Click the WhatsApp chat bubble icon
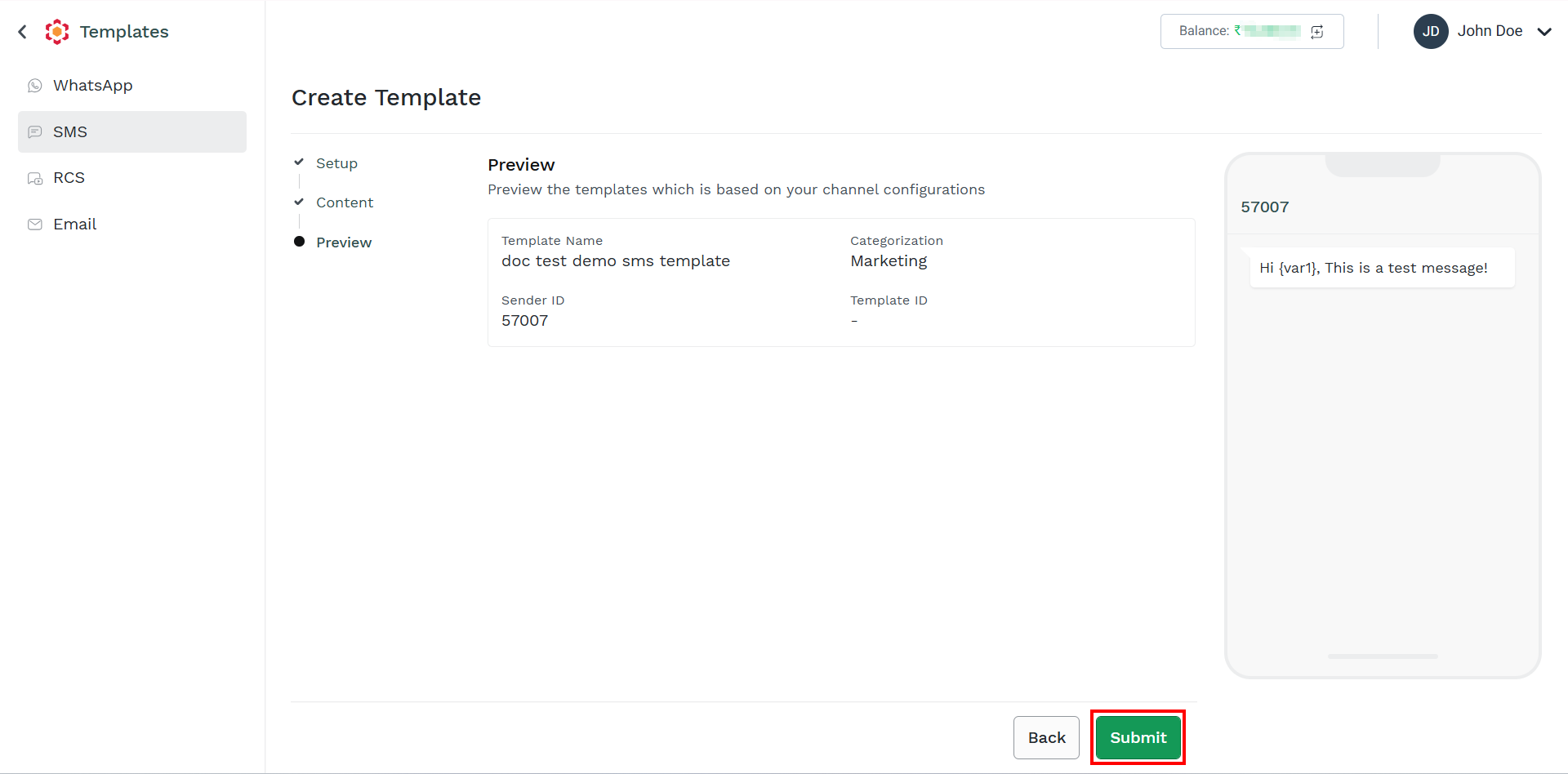 (x=35, y=86)
